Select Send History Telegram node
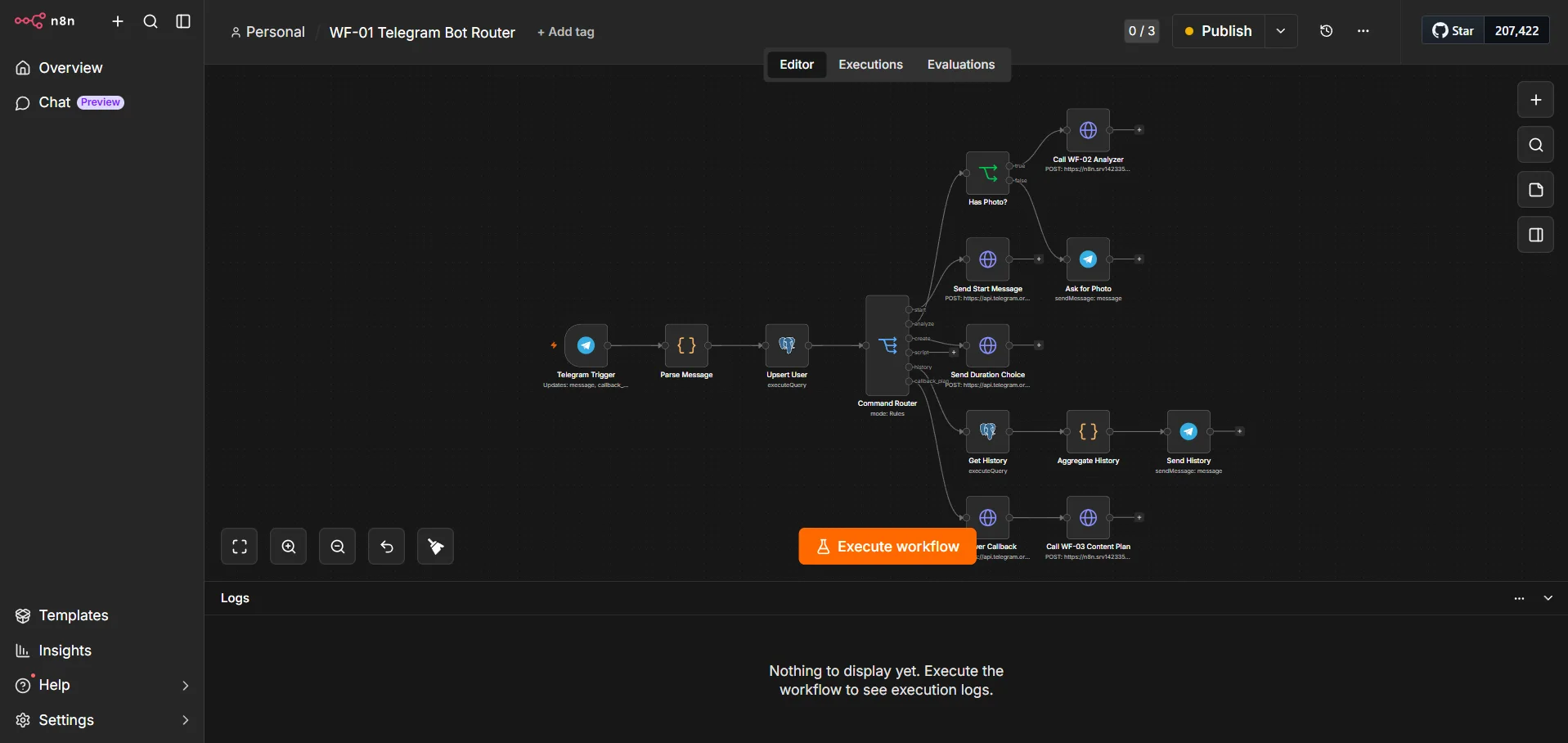Viewport: 1568px width, 743px height. 1188,431
